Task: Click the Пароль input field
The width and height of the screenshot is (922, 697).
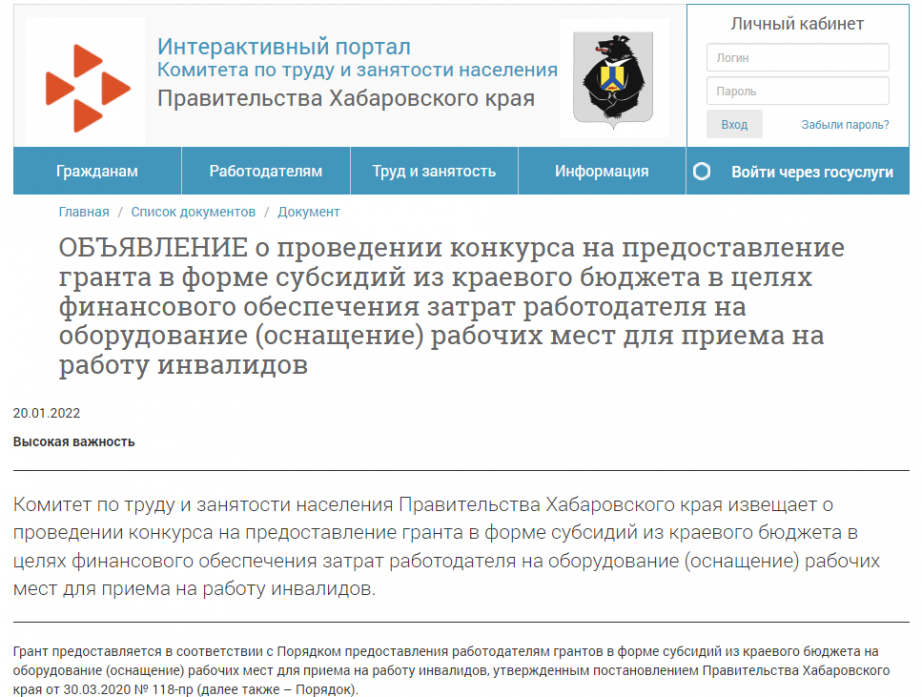Action: [x=797, y=91]
